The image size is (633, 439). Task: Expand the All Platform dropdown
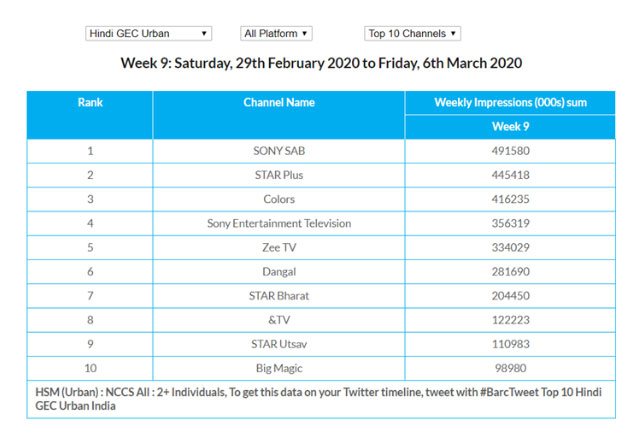tap(276, 33)
